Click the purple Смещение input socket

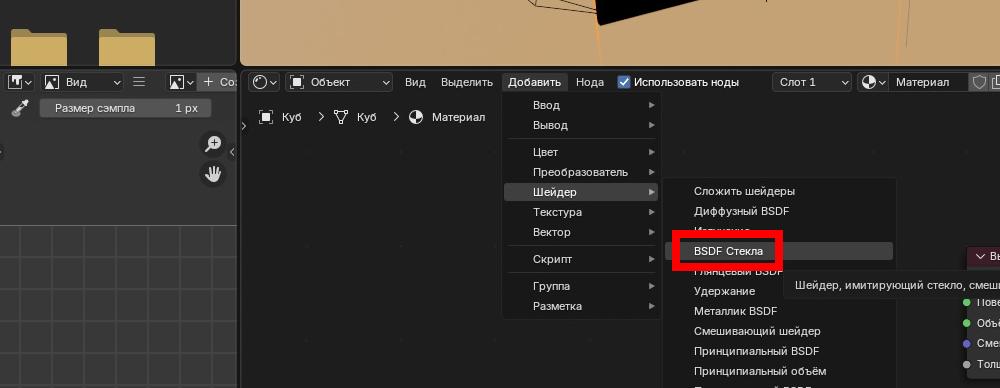pos(967,343)
